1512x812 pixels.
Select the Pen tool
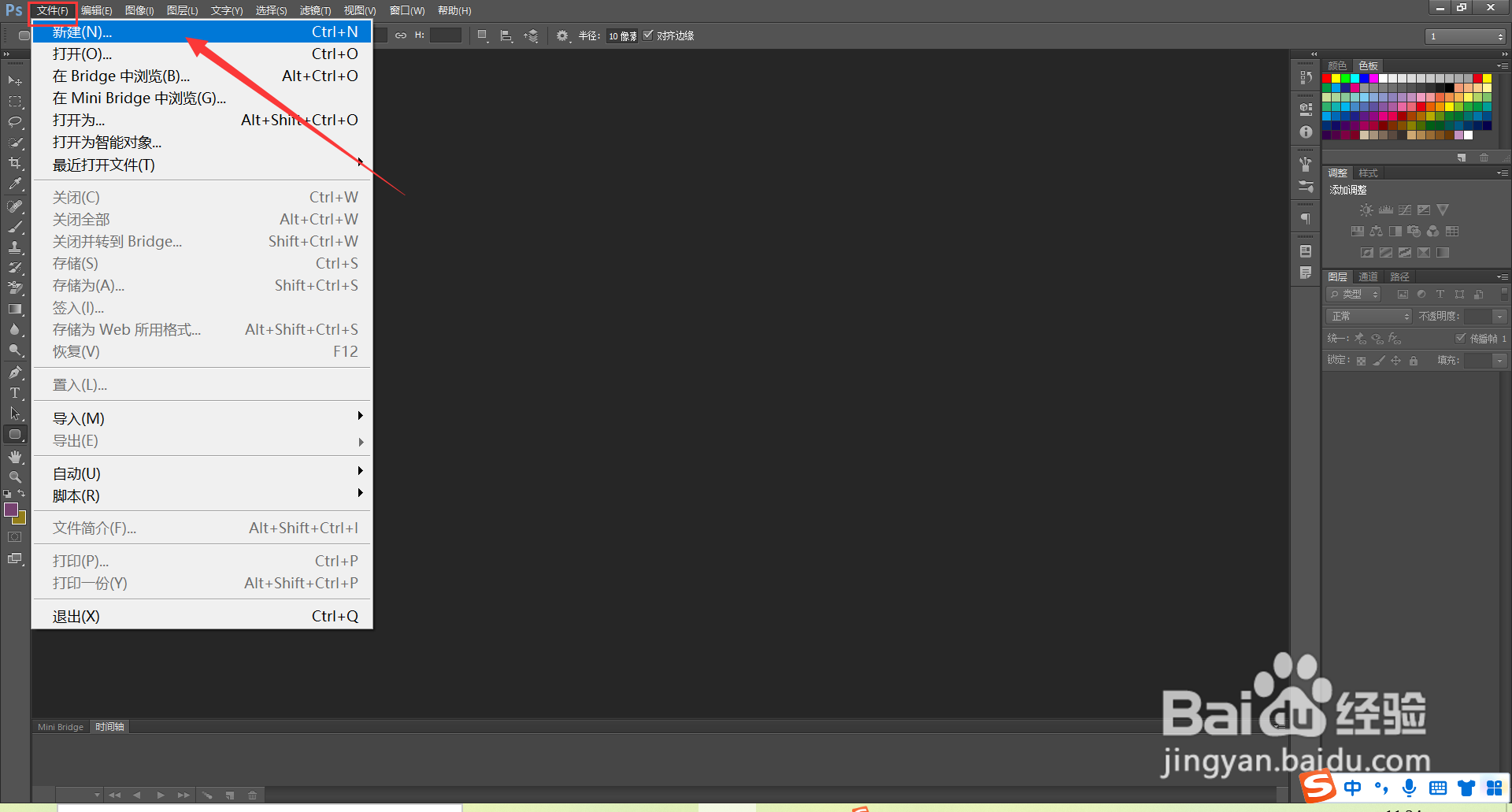[x=15, y=372]
